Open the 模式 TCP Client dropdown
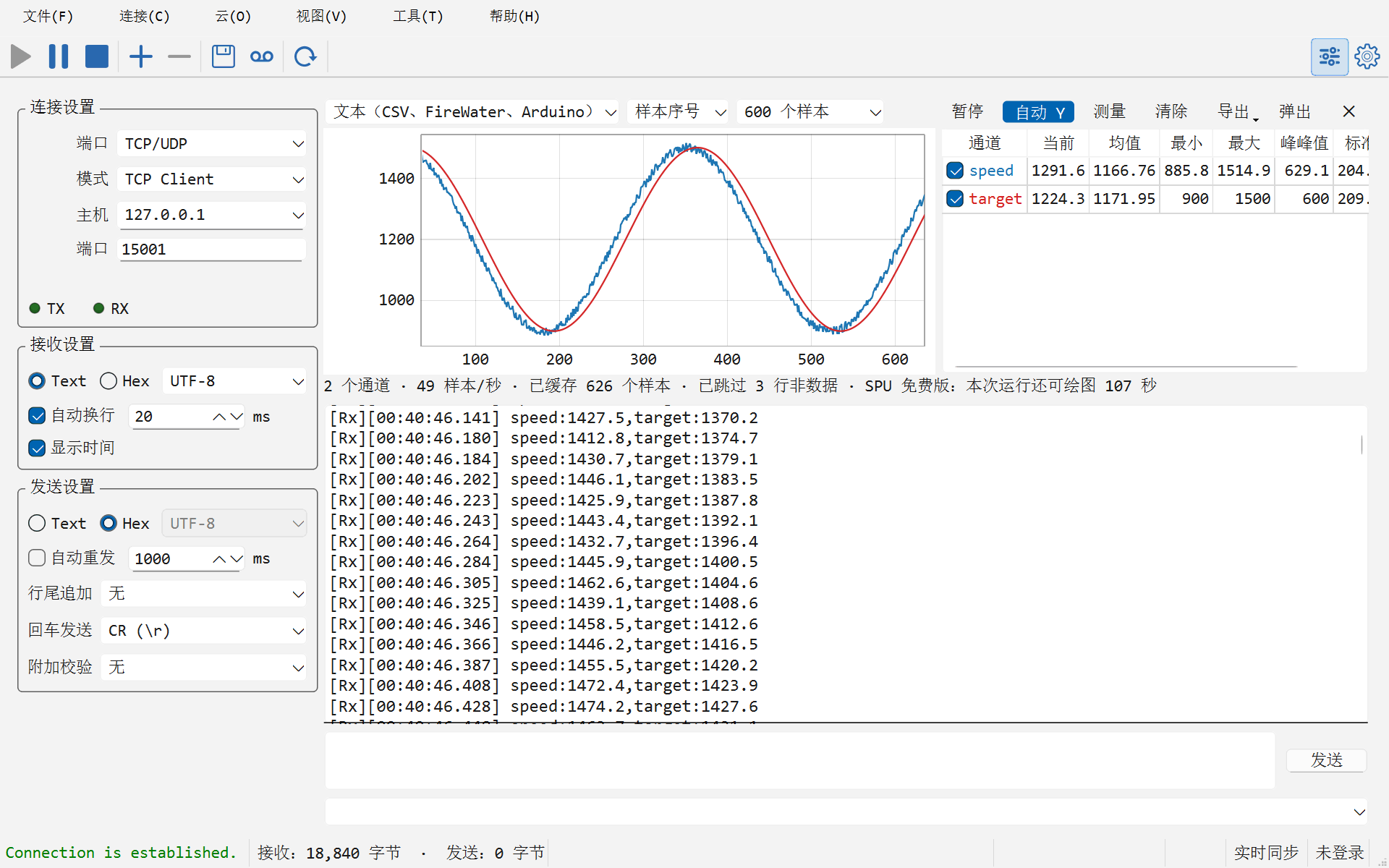 coord(212,179)
